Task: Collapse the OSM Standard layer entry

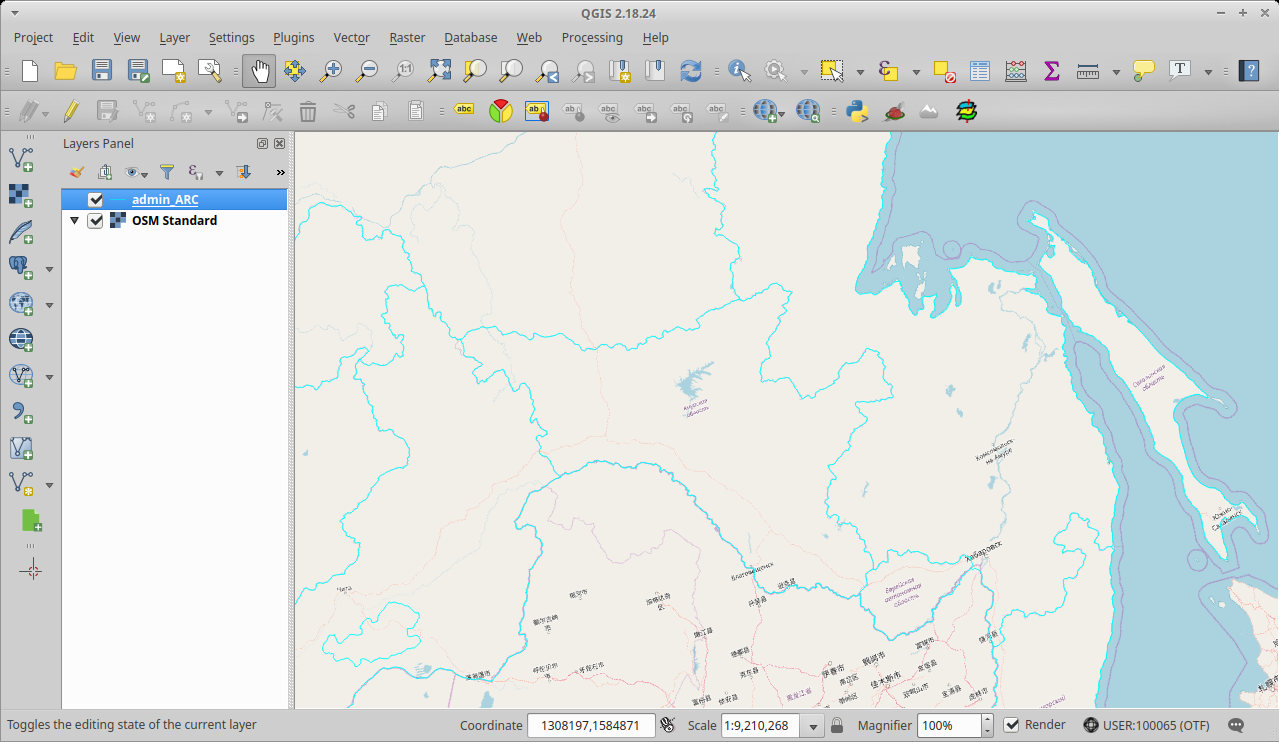Action: pyautogui.click(x=74, y=220)
